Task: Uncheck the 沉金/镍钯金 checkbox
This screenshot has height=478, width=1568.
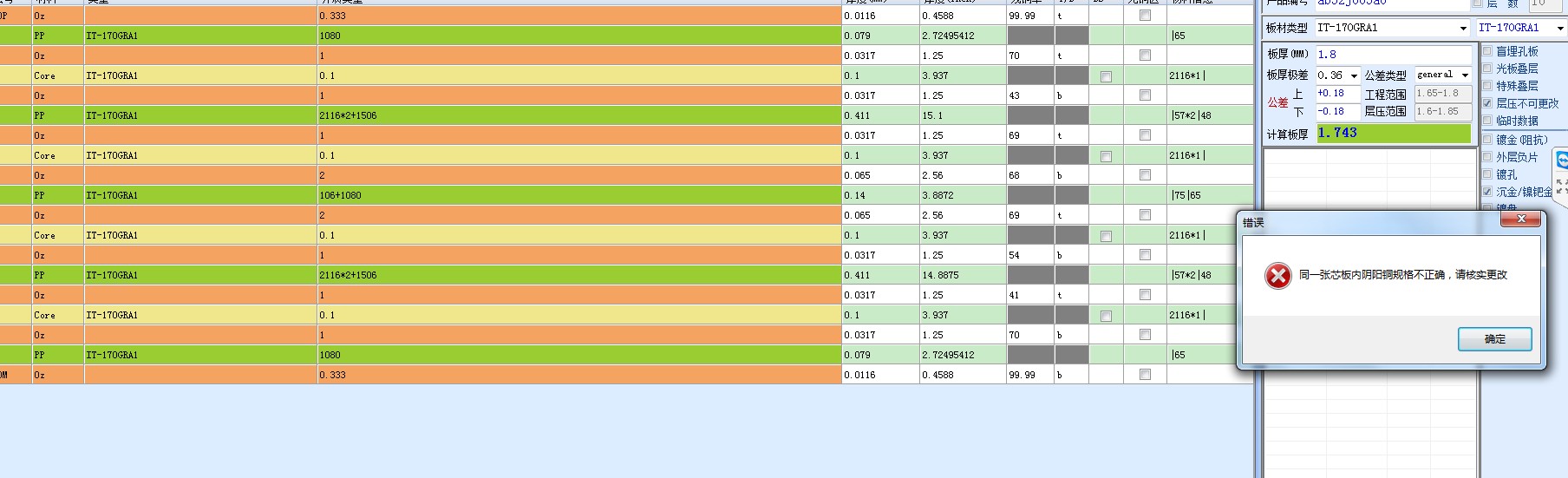Action: point(1487,192)
